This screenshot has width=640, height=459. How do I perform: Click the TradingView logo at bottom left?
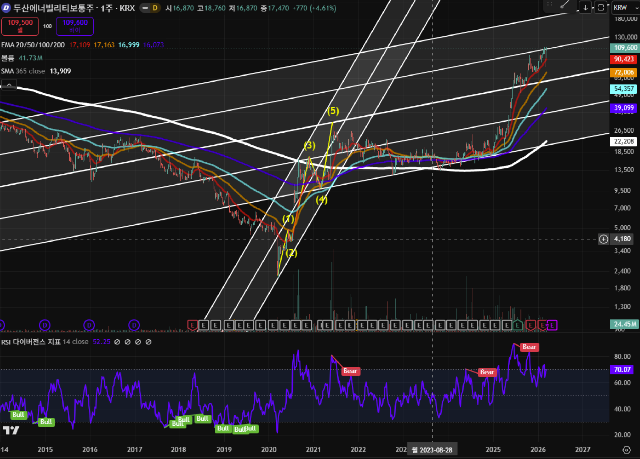pyautogui.click(x=11, y=430)
